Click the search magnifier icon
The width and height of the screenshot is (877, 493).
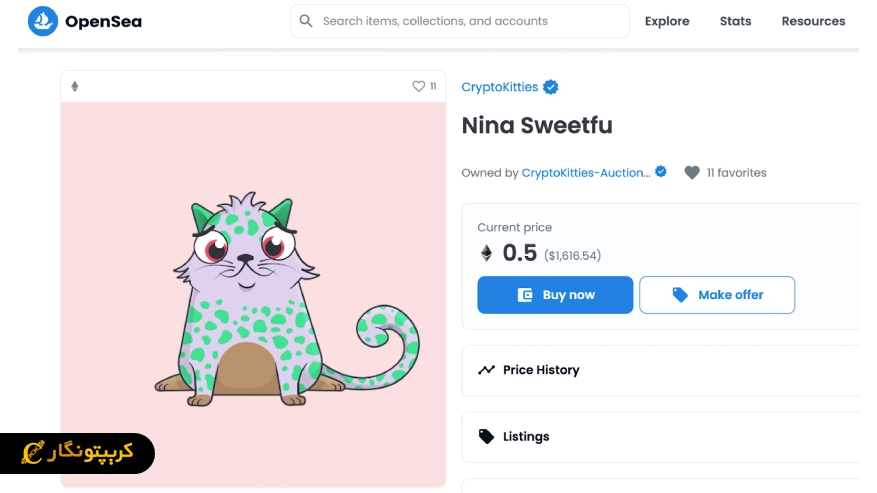pyautogui.click(x=306, y=21)
